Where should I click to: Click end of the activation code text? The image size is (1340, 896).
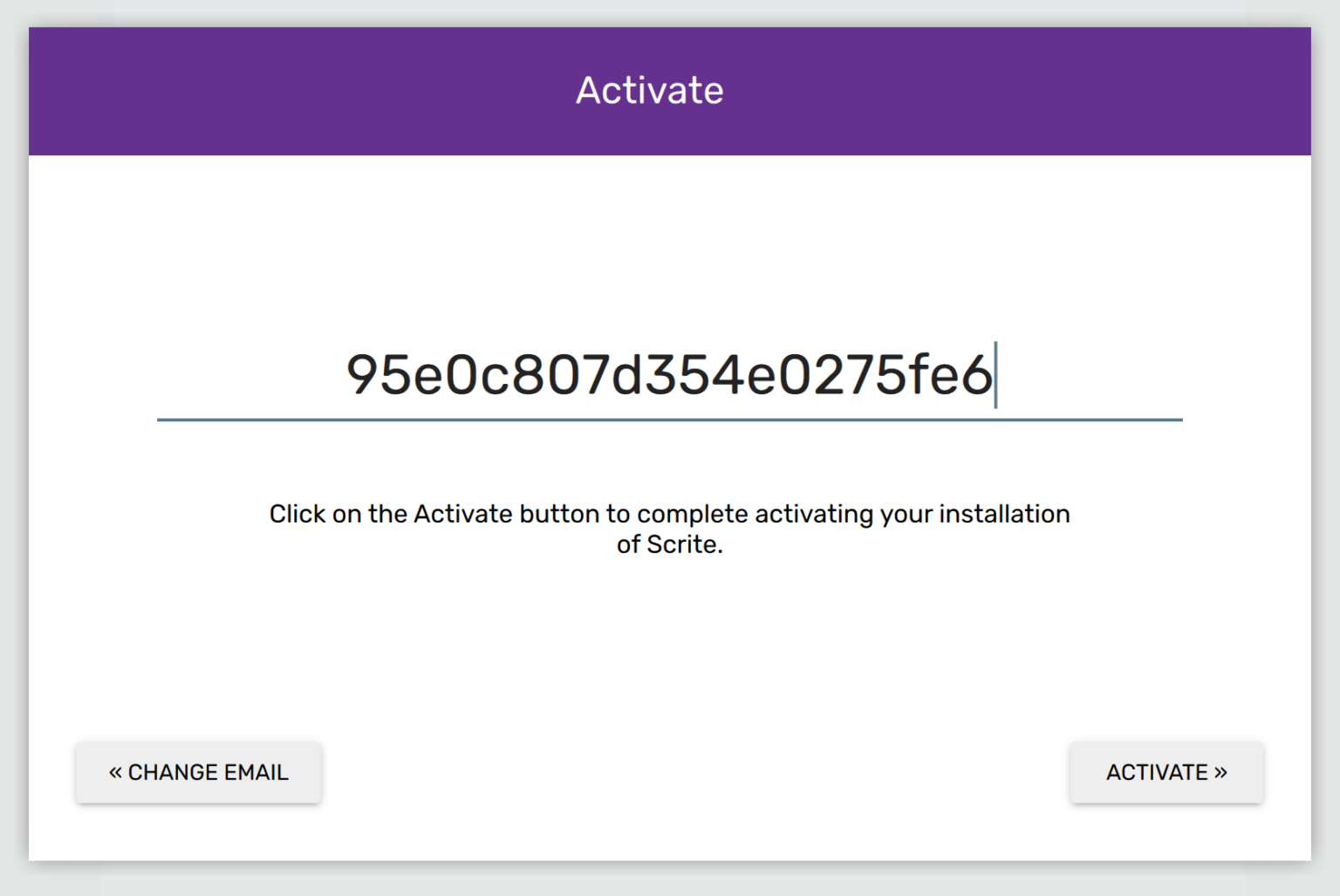click(995, 375)
